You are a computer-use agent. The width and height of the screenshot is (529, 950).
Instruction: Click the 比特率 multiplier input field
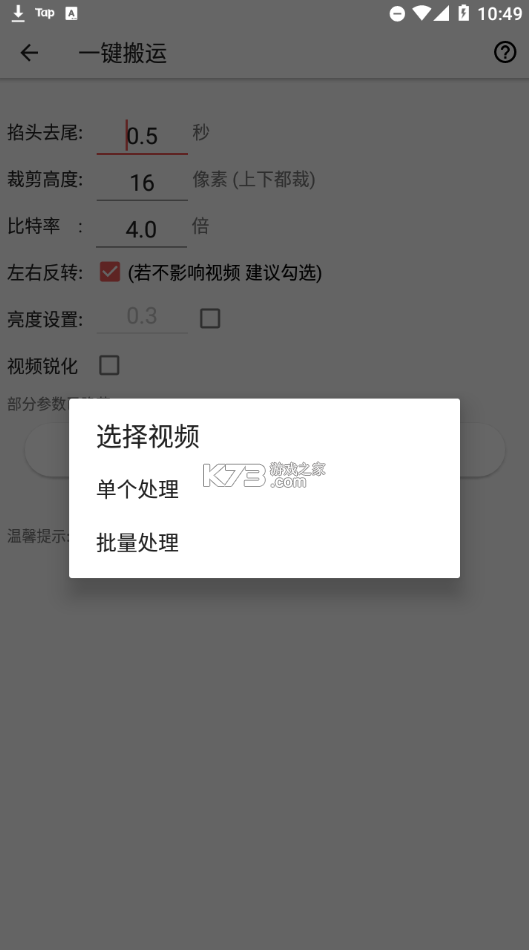click(141, 229)
